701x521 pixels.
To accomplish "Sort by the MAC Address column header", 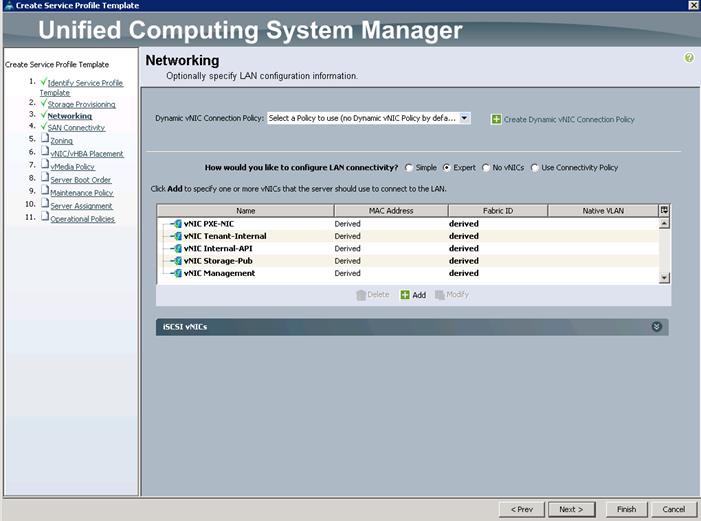I will [391, 211].
